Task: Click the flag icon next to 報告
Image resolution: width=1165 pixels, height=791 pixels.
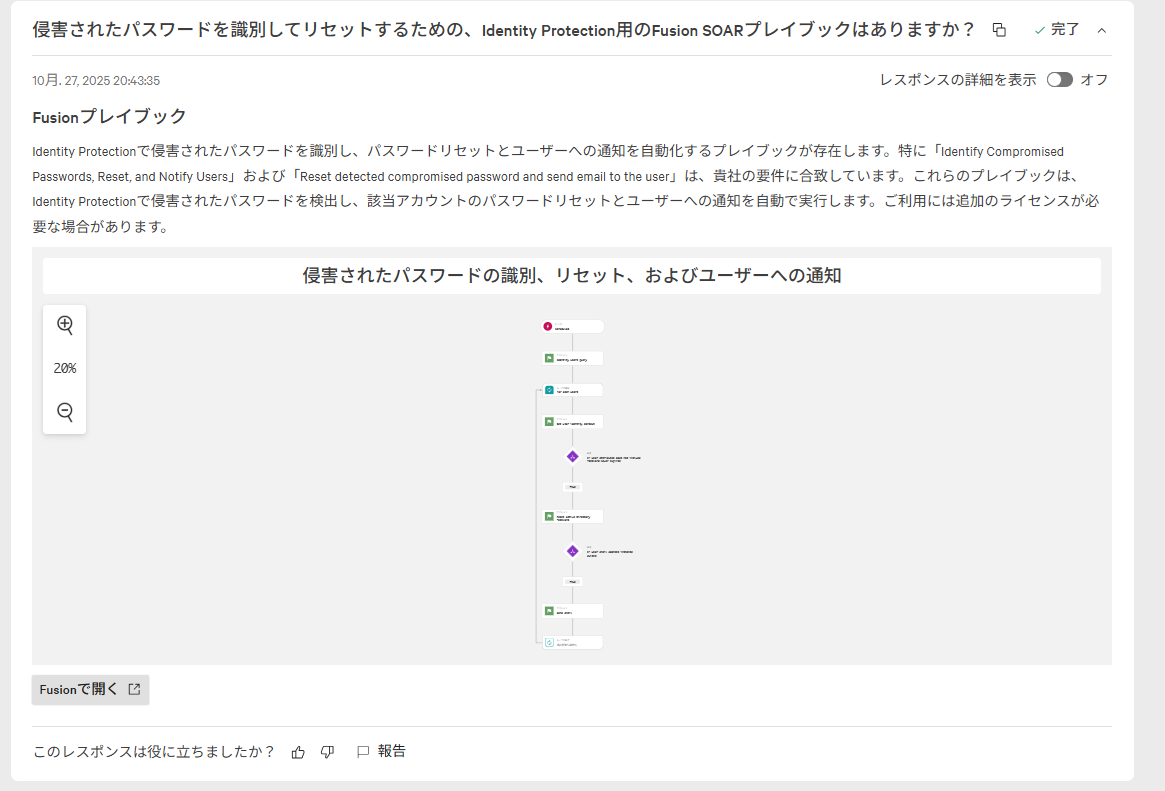Action: click(x=363, y=752)
